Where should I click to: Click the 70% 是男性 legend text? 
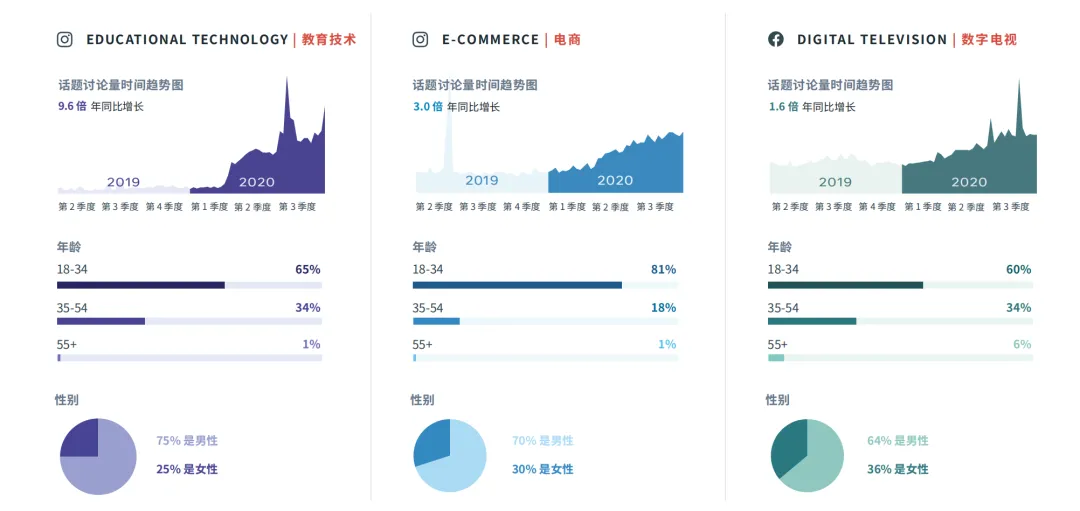(x=542, y=441)
